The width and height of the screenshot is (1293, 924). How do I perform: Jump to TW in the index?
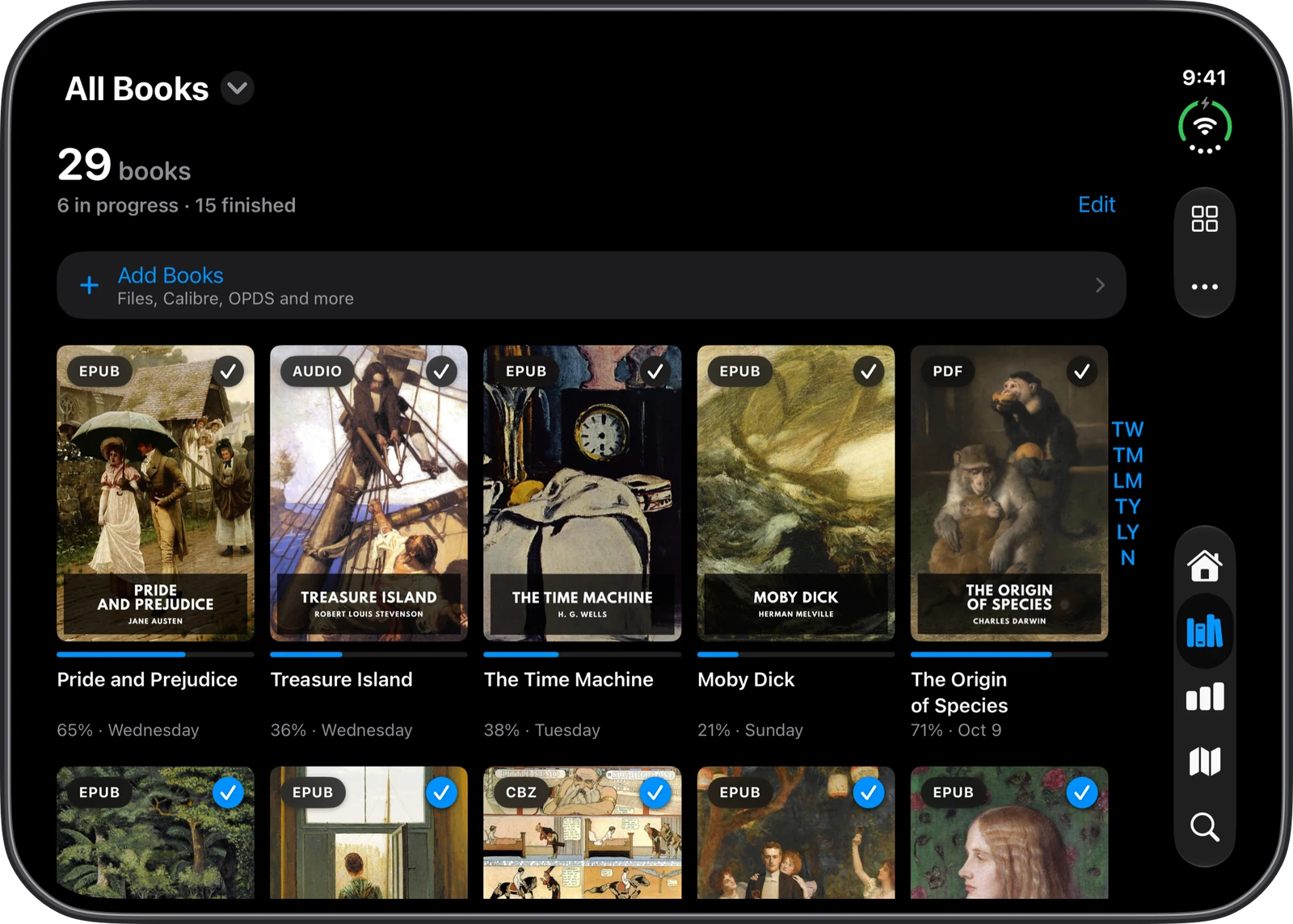[1127, 430]
